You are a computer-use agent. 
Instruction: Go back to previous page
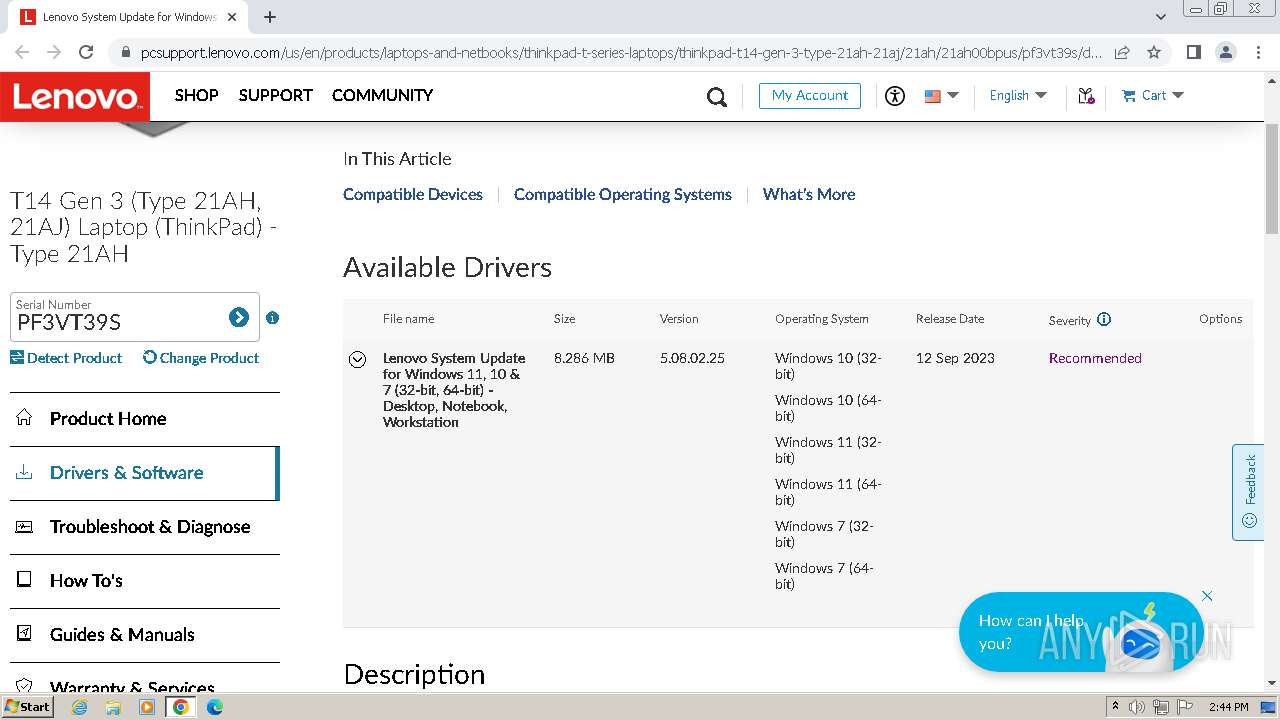22,52
